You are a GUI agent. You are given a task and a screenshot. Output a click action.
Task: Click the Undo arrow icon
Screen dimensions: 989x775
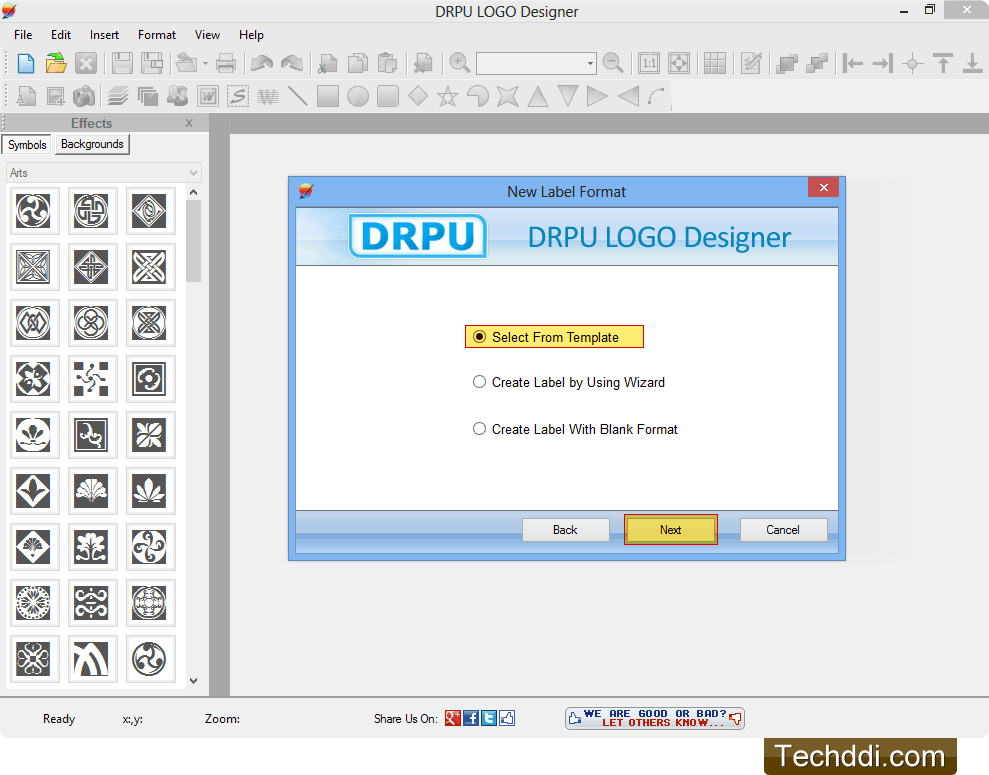pyautogui.click(x=262, y=63)
